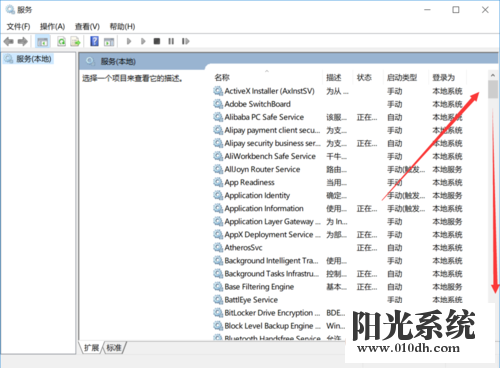Click 自动 startup type of AtherosSvc
Screen dimensions: 500x368
pos(395,248)
